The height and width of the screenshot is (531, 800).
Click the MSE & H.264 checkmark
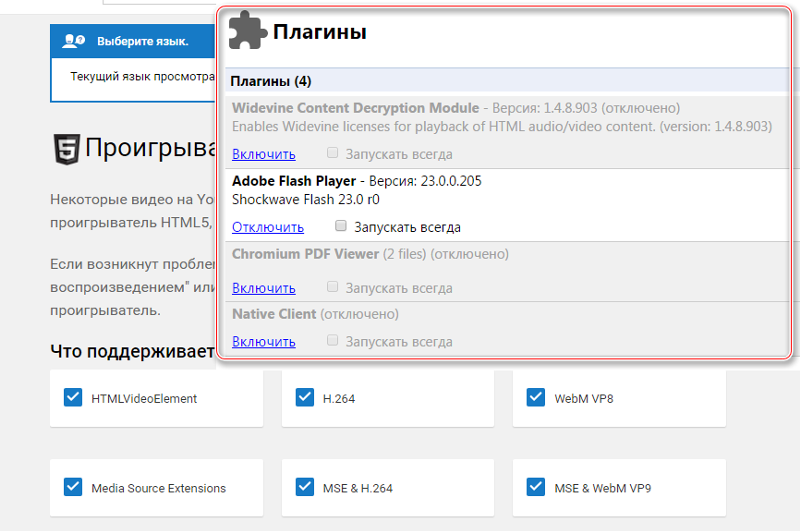(x=305, y=487)
